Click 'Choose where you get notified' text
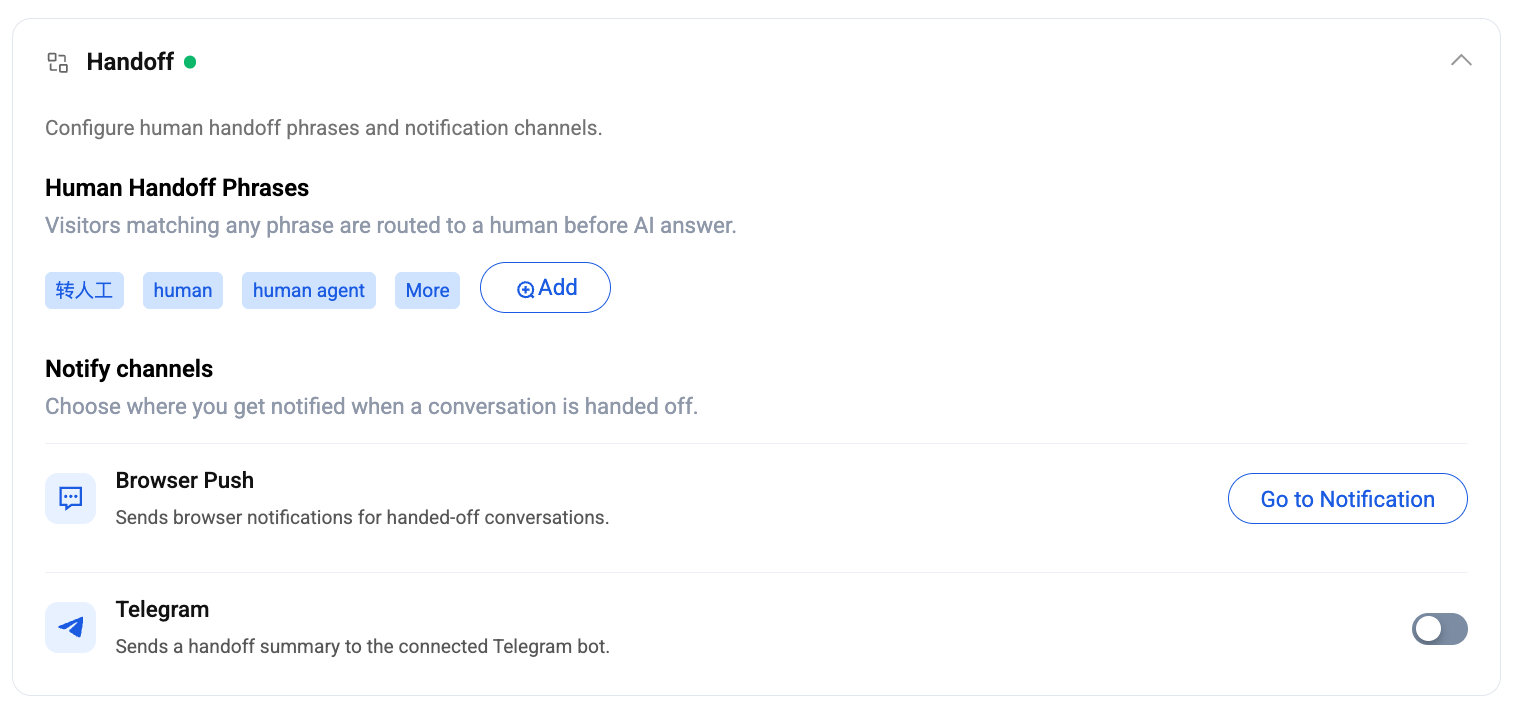Screen dimensions: 1522x718 click(x=371, y=406)
